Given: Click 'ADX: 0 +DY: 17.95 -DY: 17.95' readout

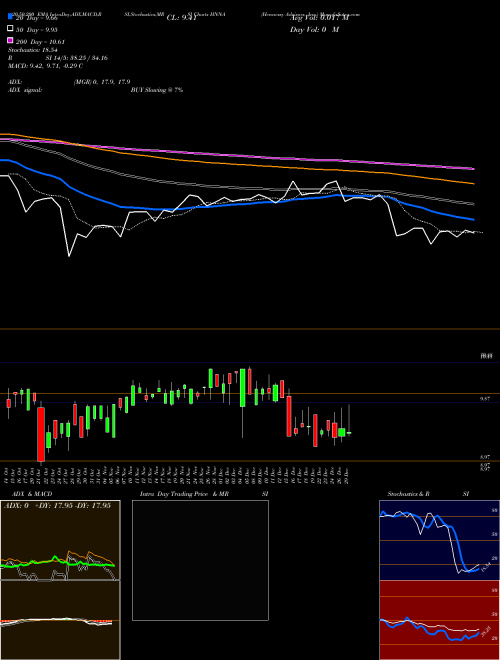Looking at the screenshot, I should [57, 505].
